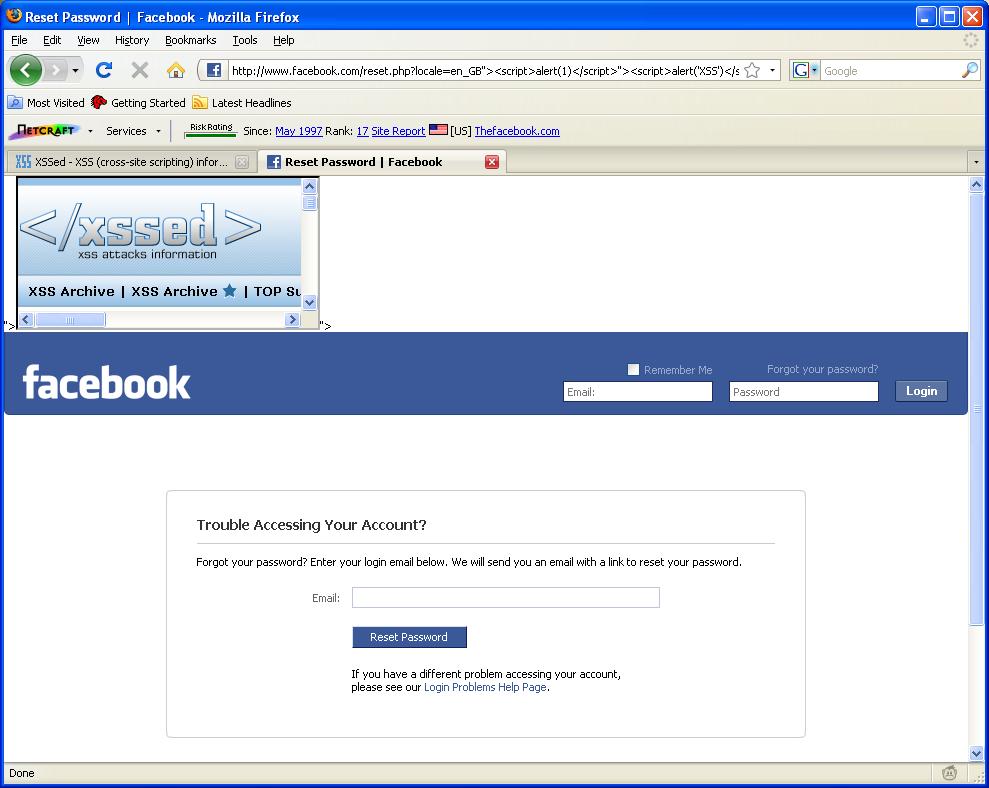Expand the address bar URL history dropdown
The height and width of the screenshot is (788, 989).
point(772,70)
